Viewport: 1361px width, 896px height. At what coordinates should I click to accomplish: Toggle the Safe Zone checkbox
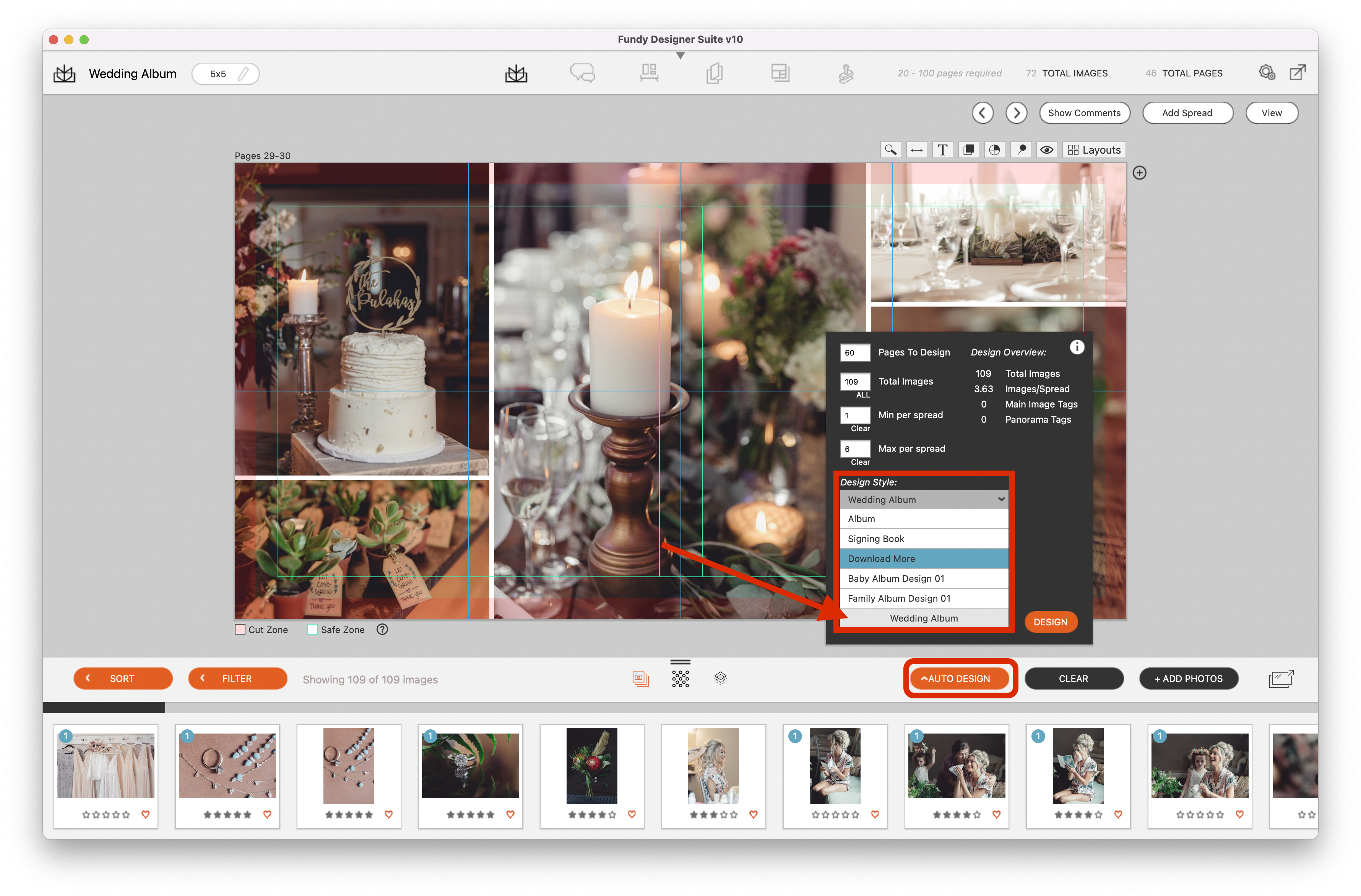tap(313, 629)
